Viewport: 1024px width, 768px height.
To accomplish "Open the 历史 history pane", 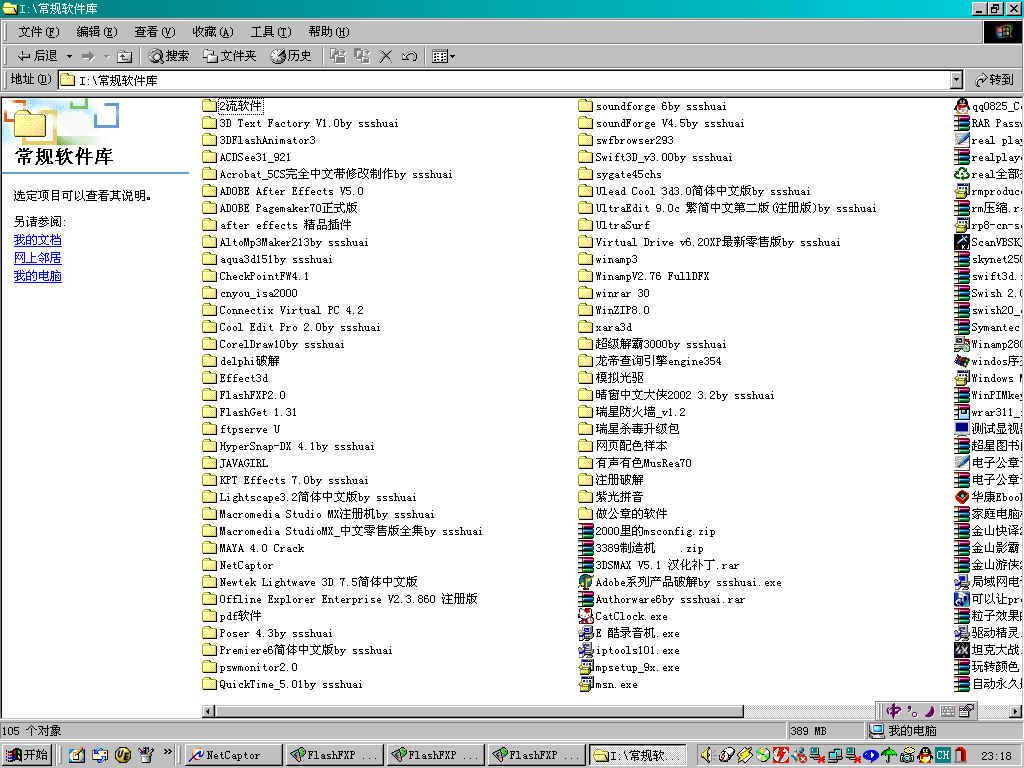I will pyautogui.click(x=291, y=56).
